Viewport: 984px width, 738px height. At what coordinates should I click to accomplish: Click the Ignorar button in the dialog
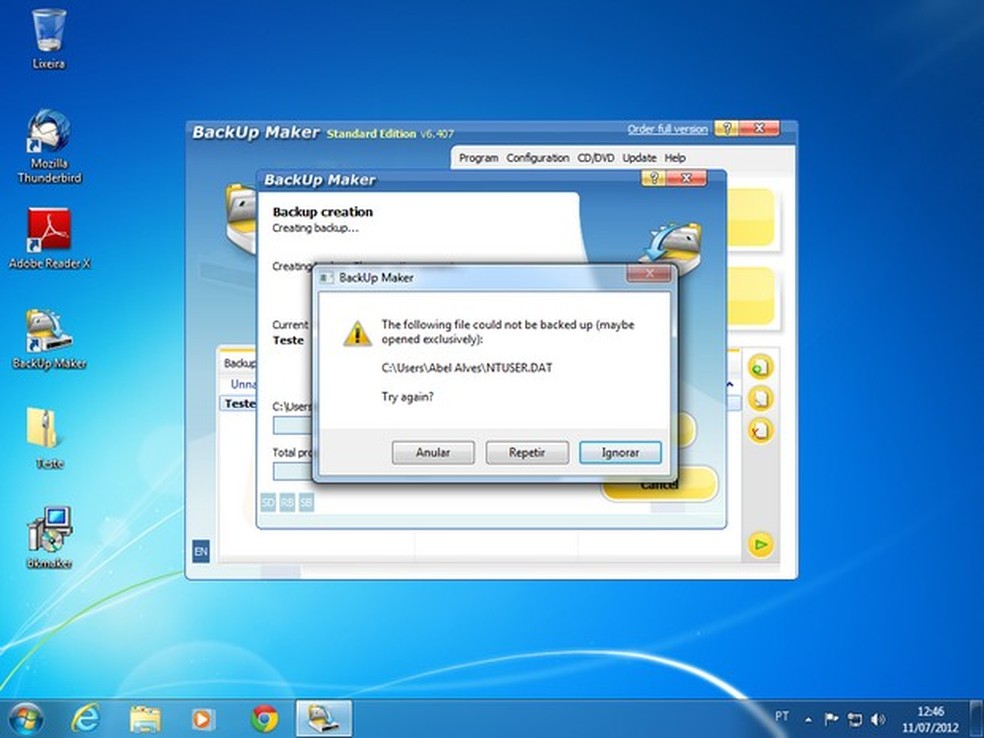pos(620,452)
